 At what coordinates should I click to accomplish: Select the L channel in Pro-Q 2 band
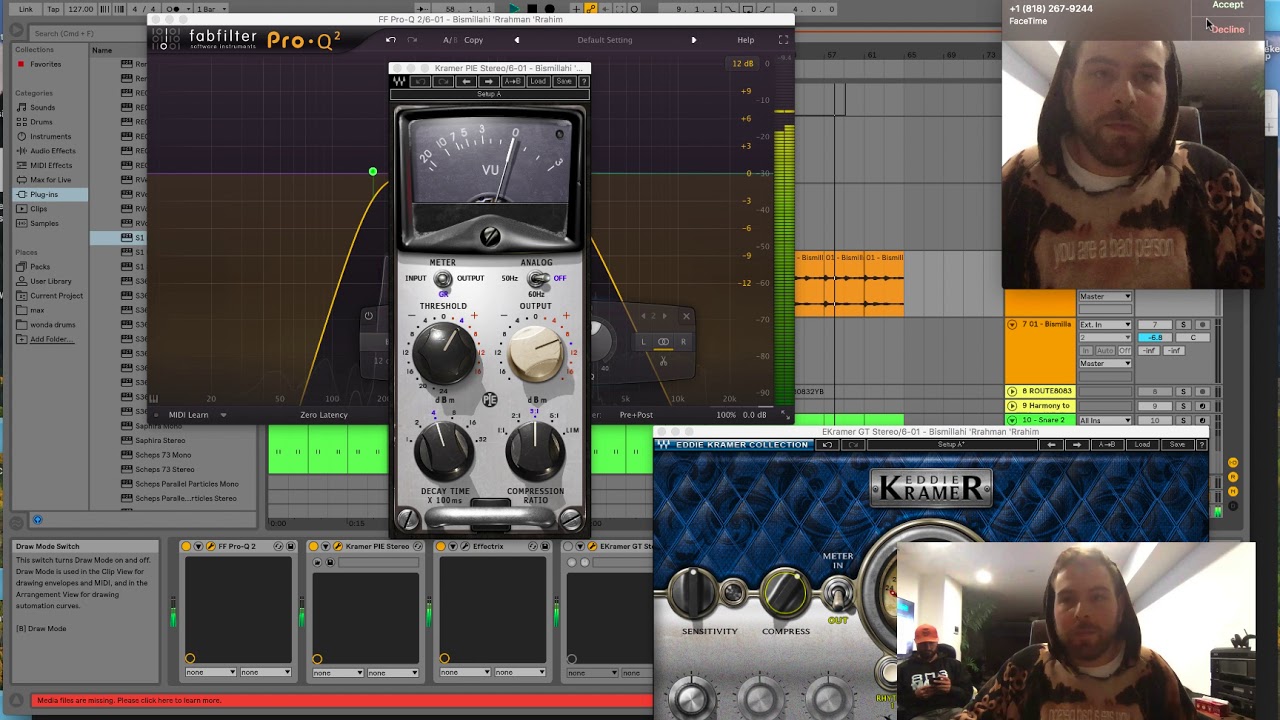click(643, 342)
